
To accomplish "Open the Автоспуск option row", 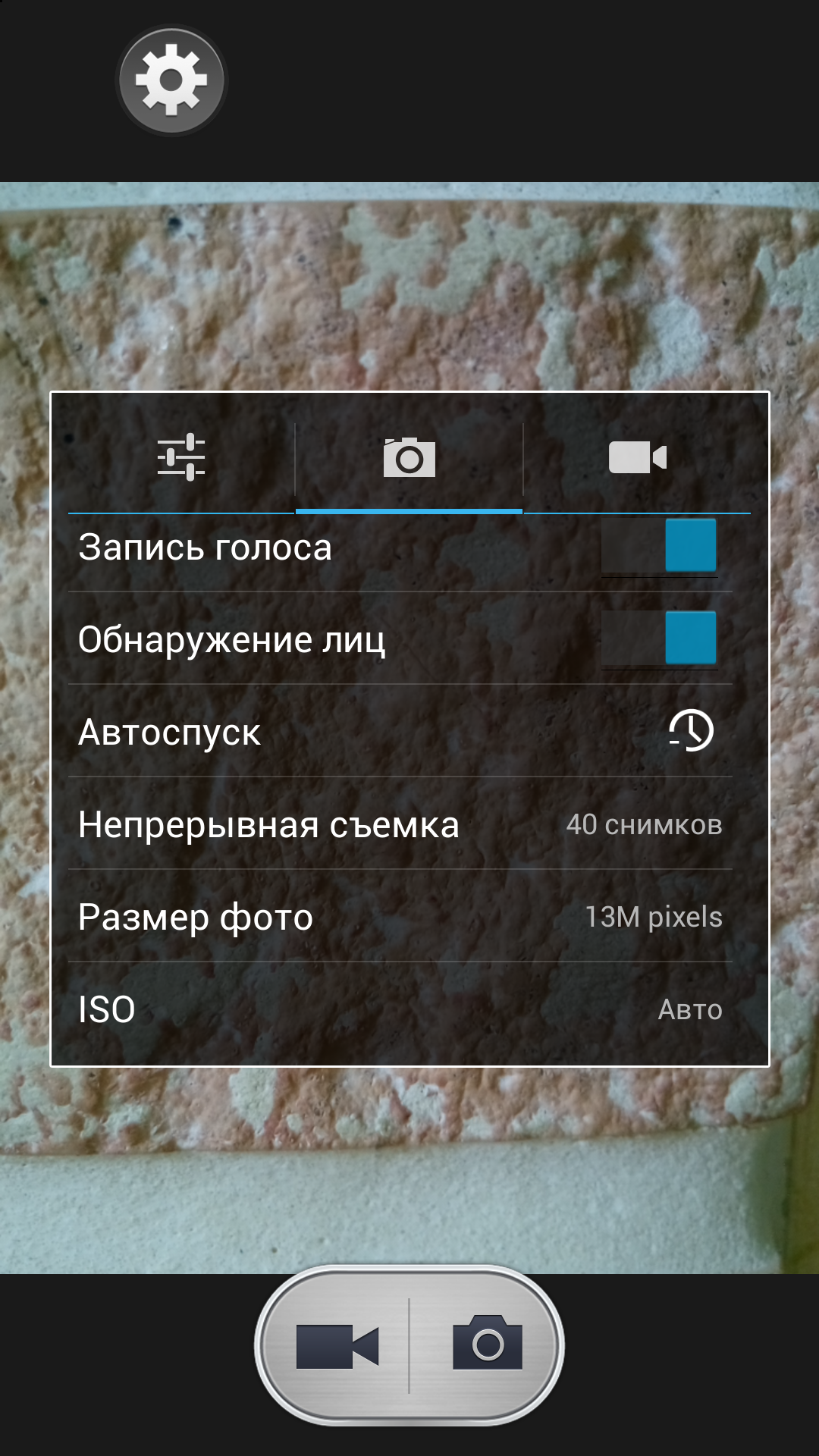I will coord(400,731).
